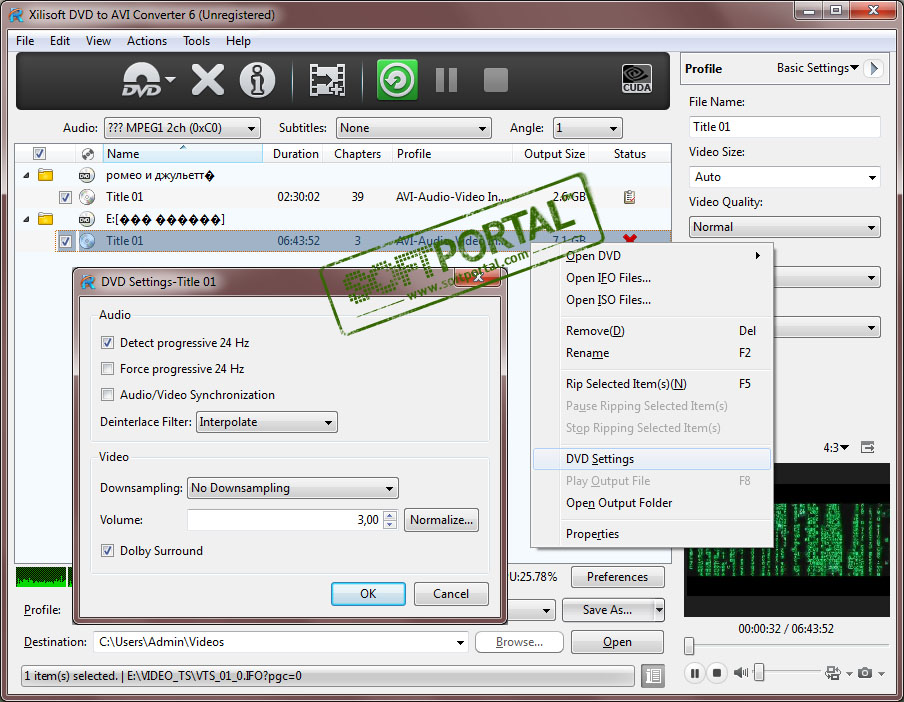Image resolution: width=904 pixels, height=702 pixels.
Task: Stop the preview playback
Action: pos(717,673)
